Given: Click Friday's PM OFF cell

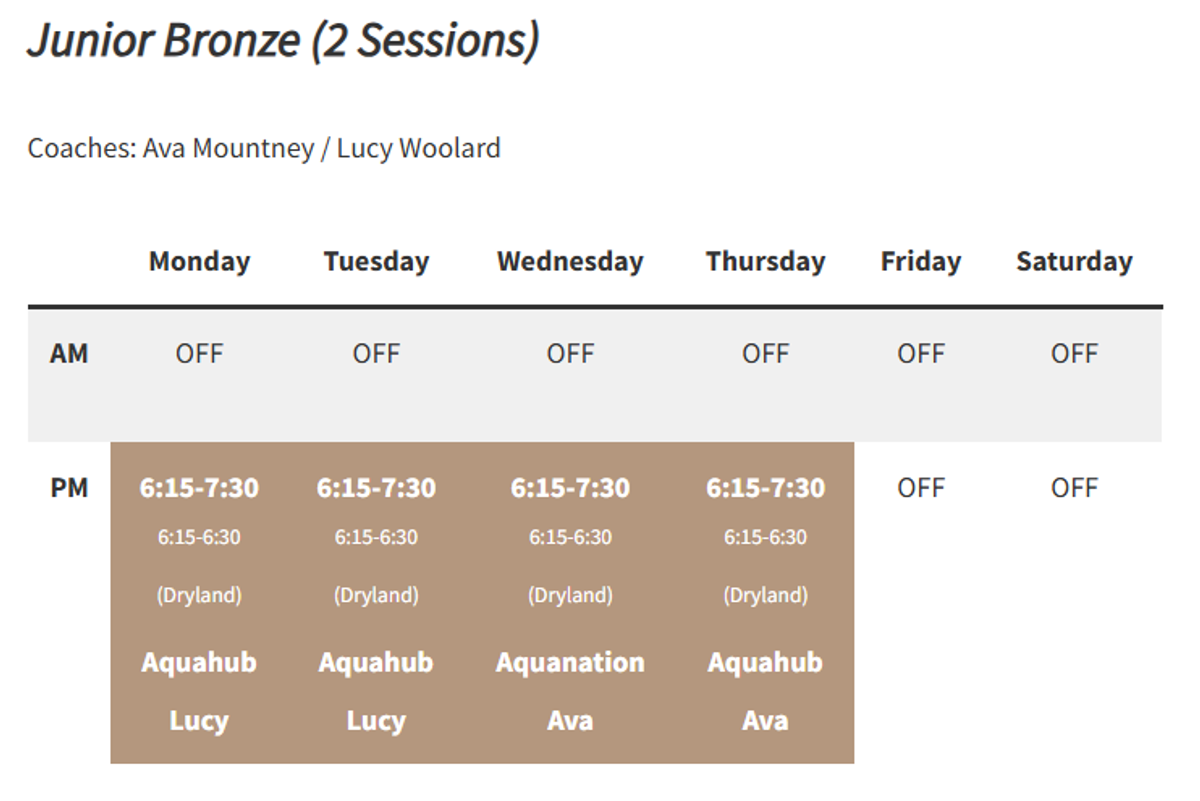Looking at the screenshot, I should click(x=920, y=488).
